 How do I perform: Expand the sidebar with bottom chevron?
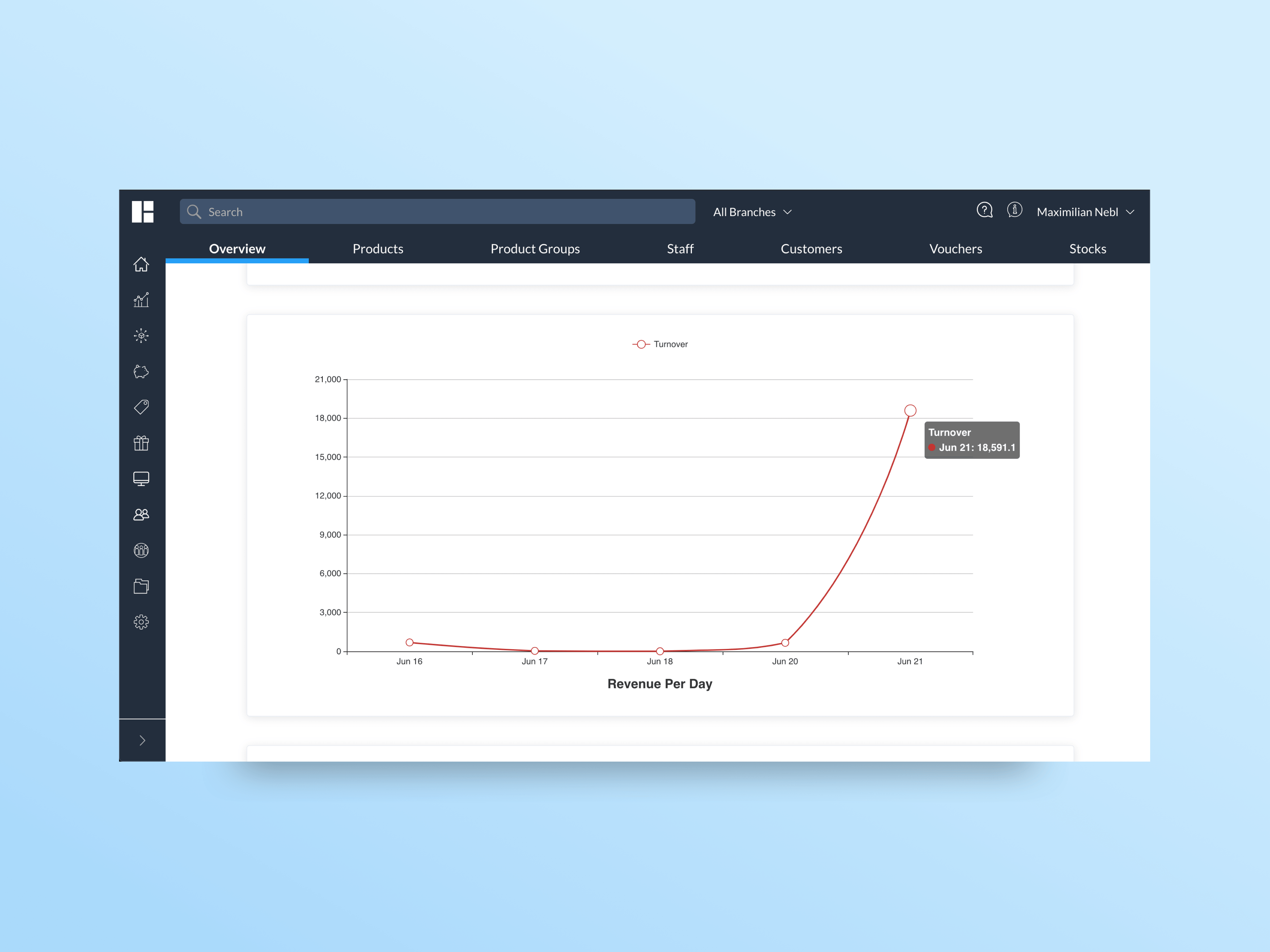point(142,740)
